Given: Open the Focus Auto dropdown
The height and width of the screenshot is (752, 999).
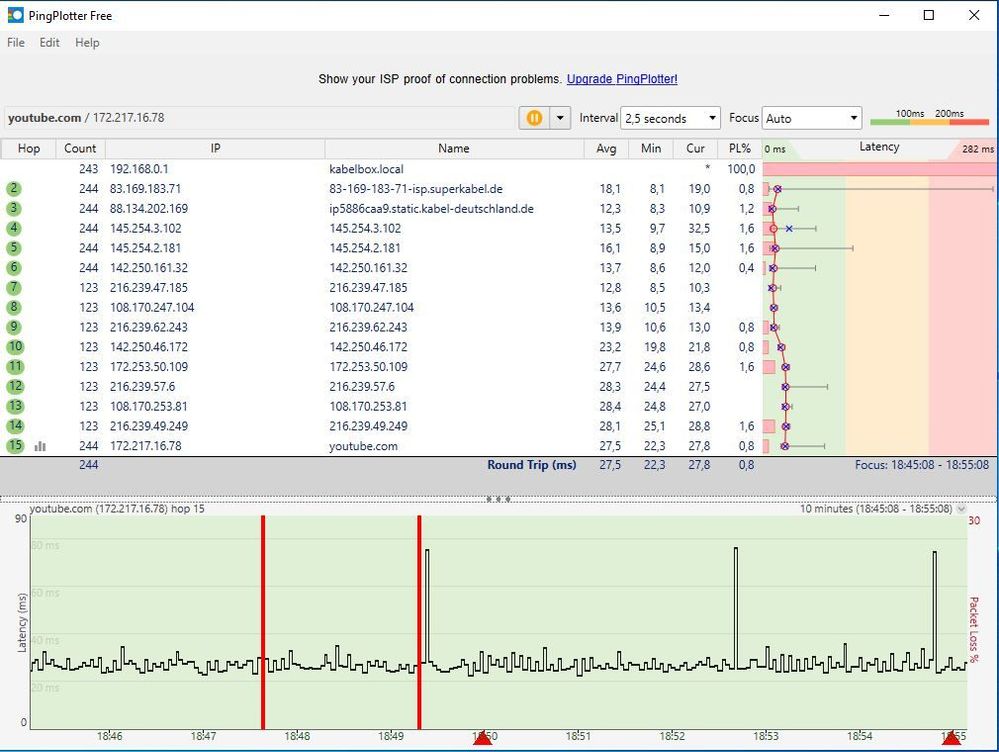Looking at the screenshot, I should click(x=811, y=118).
